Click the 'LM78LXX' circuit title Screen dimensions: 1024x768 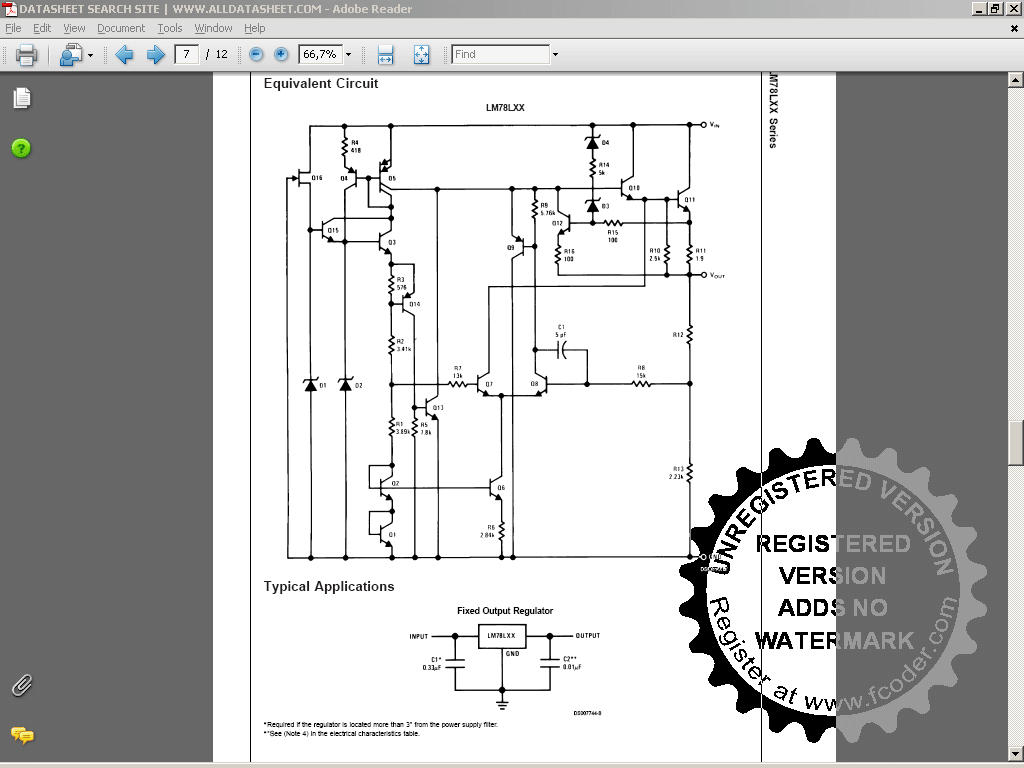(505, 108)
